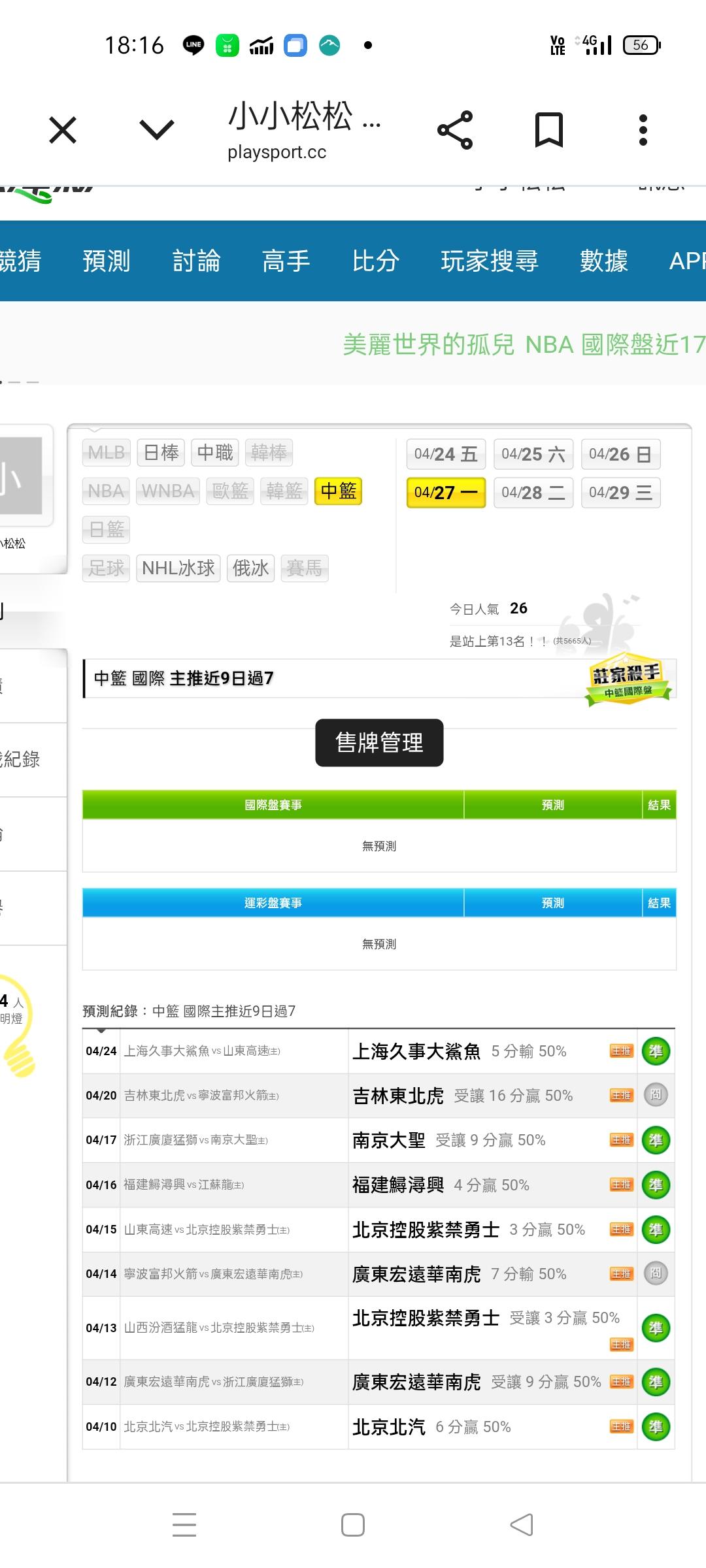The image size is (706, 1568).
Task: Open the 預測 navigation tab
Action: coord(107,261)
